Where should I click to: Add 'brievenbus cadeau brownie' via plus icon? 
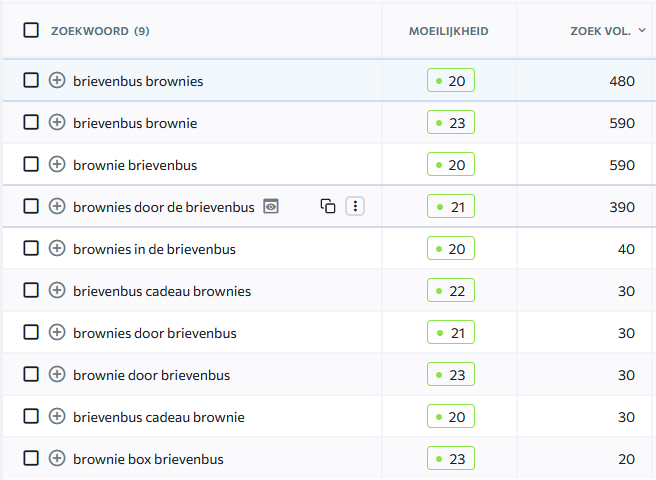57,416
